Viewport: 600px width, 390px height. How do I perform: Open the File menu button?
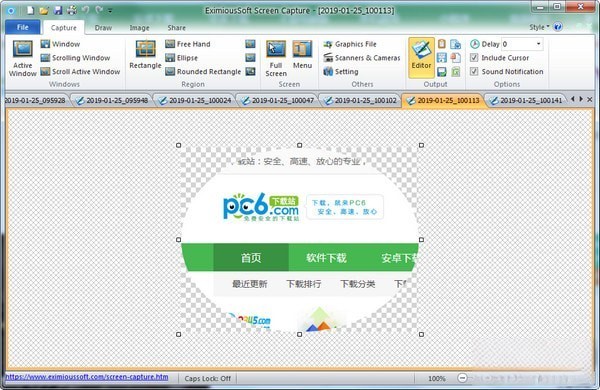pyautogui.click(x=23, y=27)
